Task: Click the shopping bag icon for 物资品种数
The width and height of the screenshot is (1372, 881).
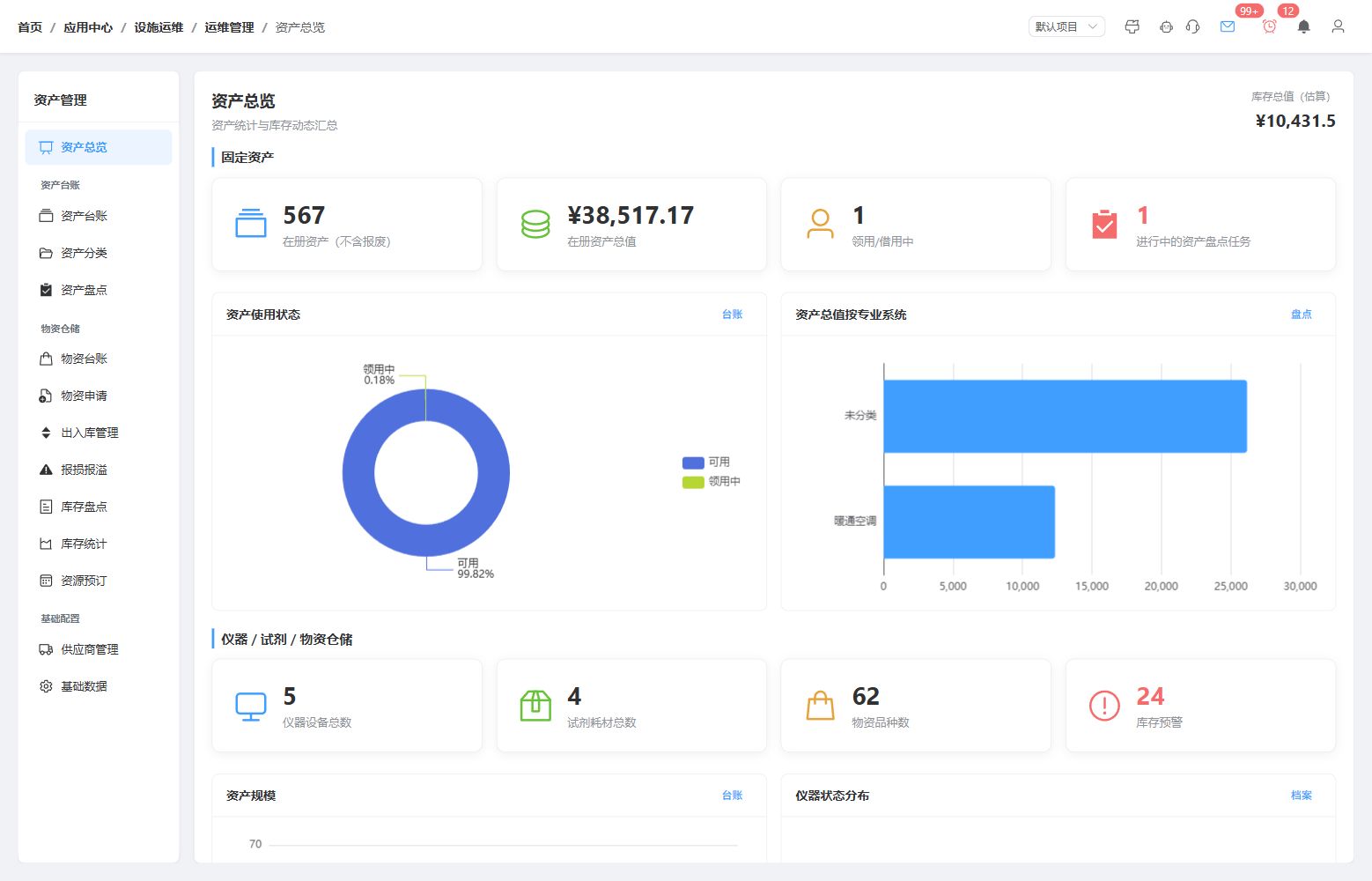Action: [820, 705]
